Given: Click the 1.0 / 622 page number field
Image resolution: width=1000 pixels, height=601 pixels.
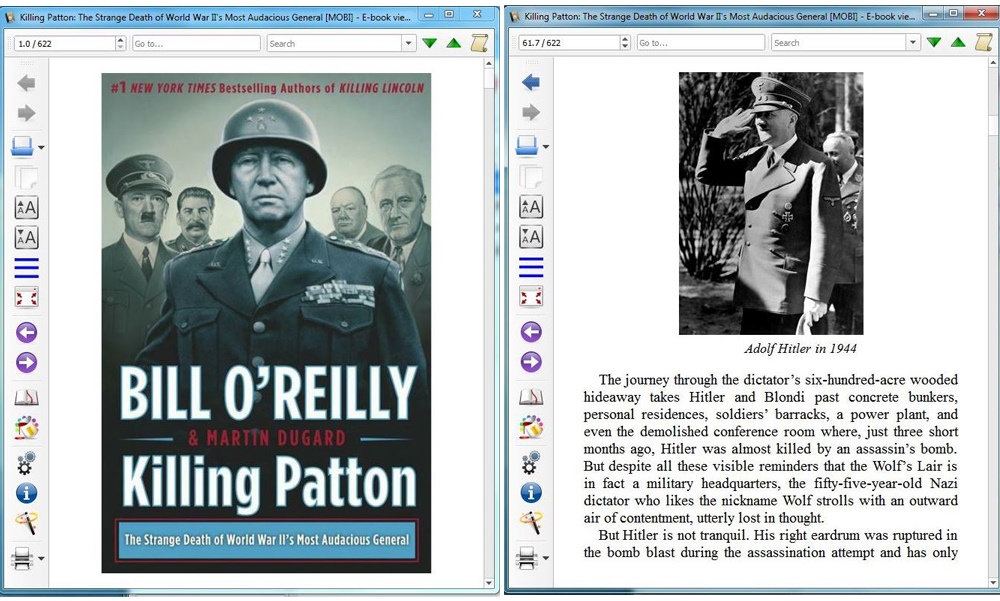Looking at the screenshot, I should click(65, 43).
